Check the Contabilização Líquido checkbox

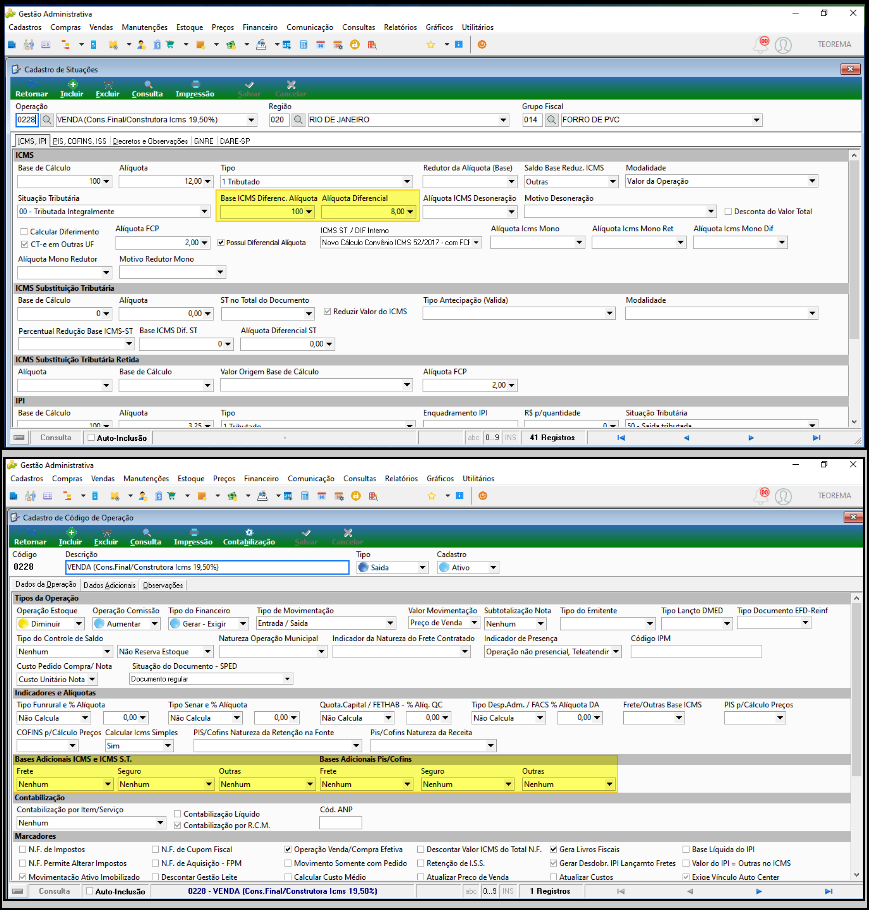pyautogui.click(x=178, y=814)
